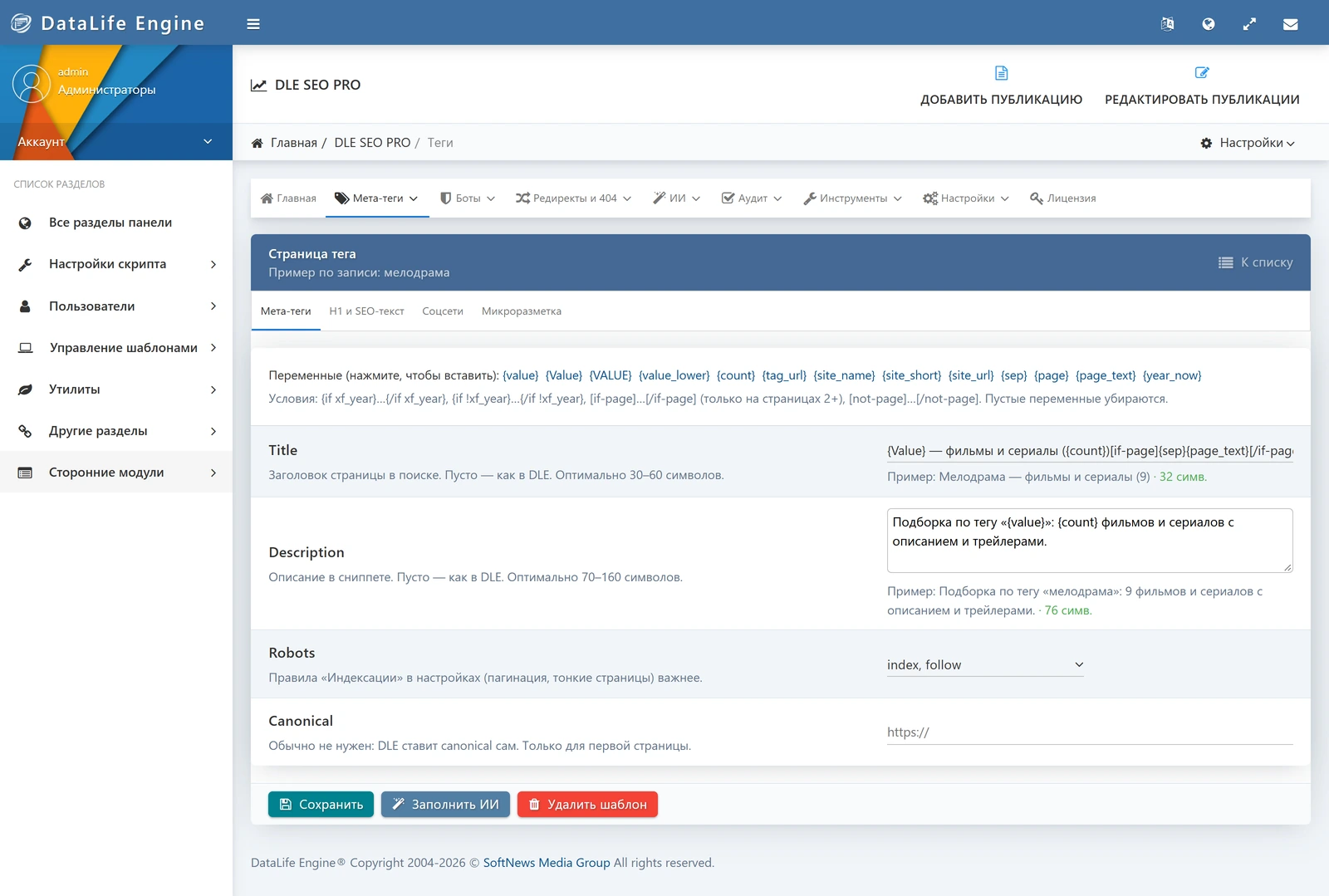Click the add publication document icon
Viewport: 1329px width, 896px height.
coord(1002,73)
